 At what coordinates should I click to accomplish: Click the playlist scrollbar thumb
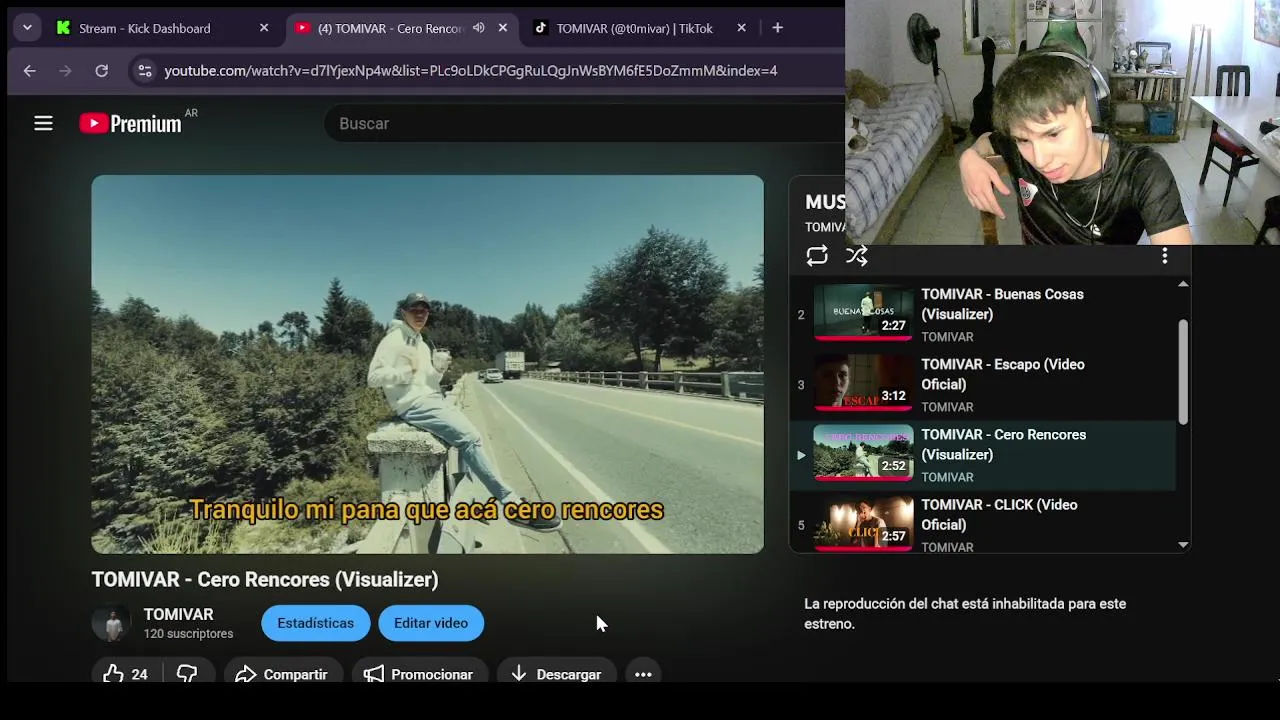(x=1183, y=372)
